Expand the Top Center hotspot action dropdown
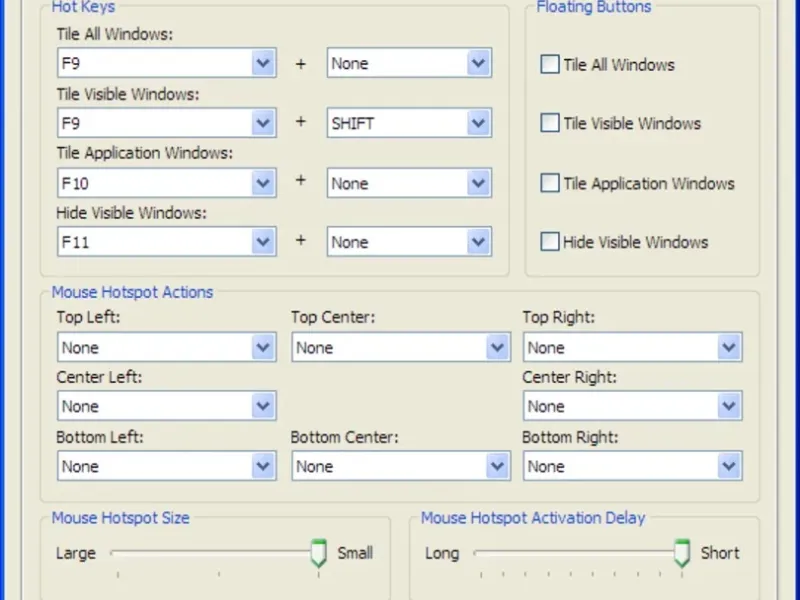Viewport: 800px width, 600px height. [x=497, y=348]
